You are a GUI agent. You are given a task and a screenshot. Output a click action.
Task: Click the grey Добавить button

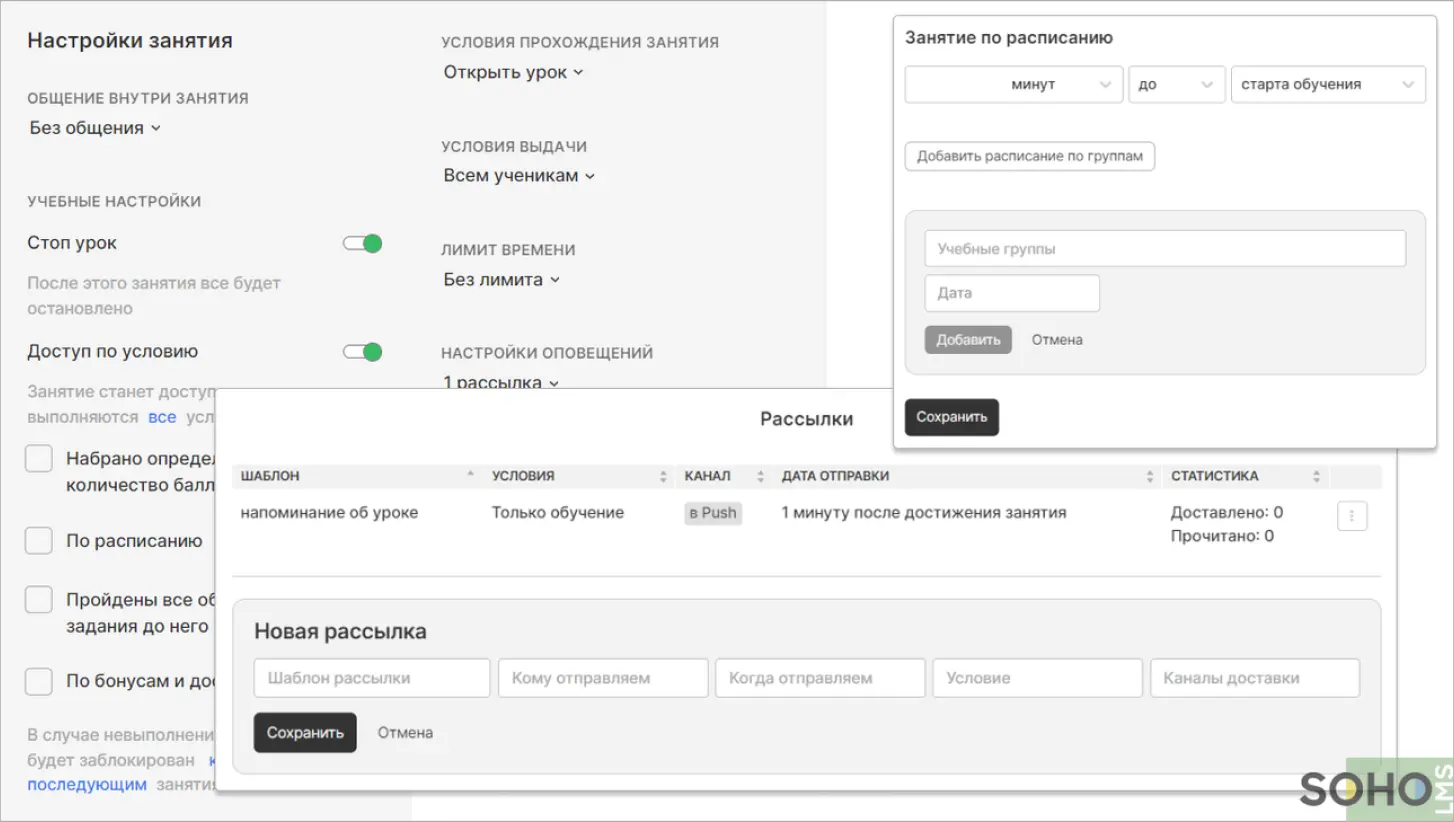tap(968, 340)
